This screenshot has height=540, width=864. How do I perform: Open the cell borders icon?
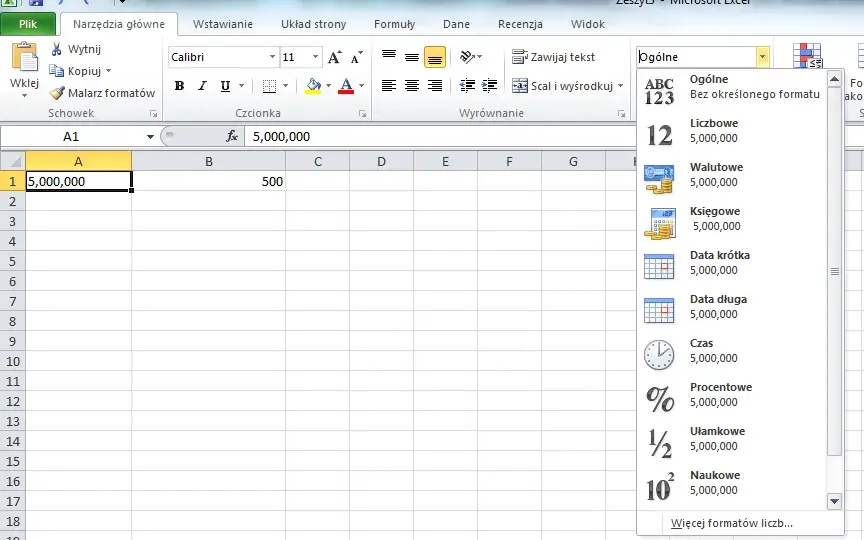point(269,86)
